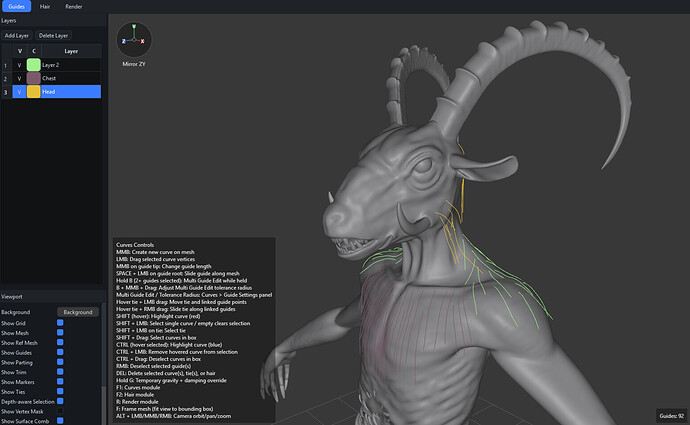690x425 pixels.
Task: Click the Mirror ZY label
Action: (134, 64)
